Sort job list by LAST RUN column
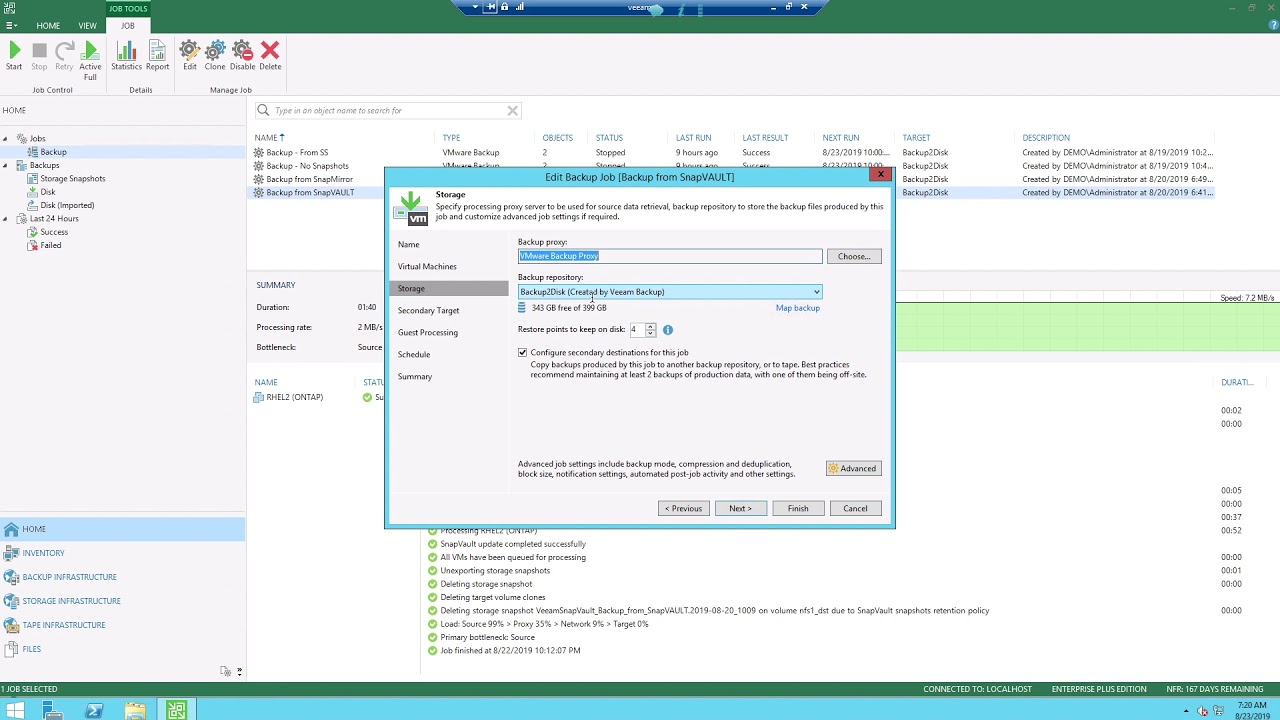This screenshot has height=720, width=1280. coord(694,138)
